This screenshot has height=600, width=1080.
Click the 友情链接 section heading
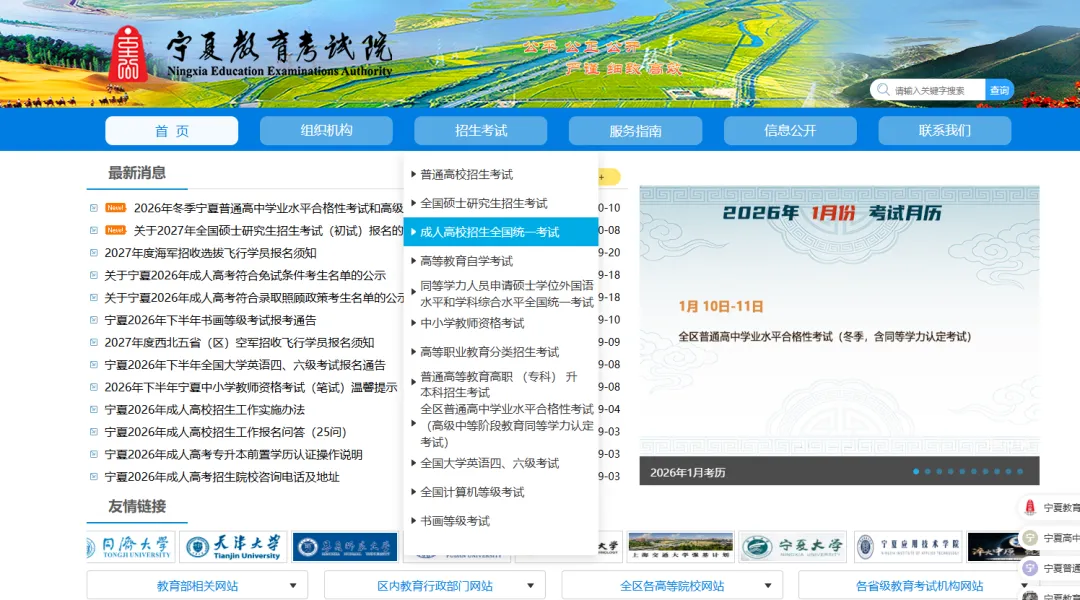pyautogui.click(x=136, y=506)
